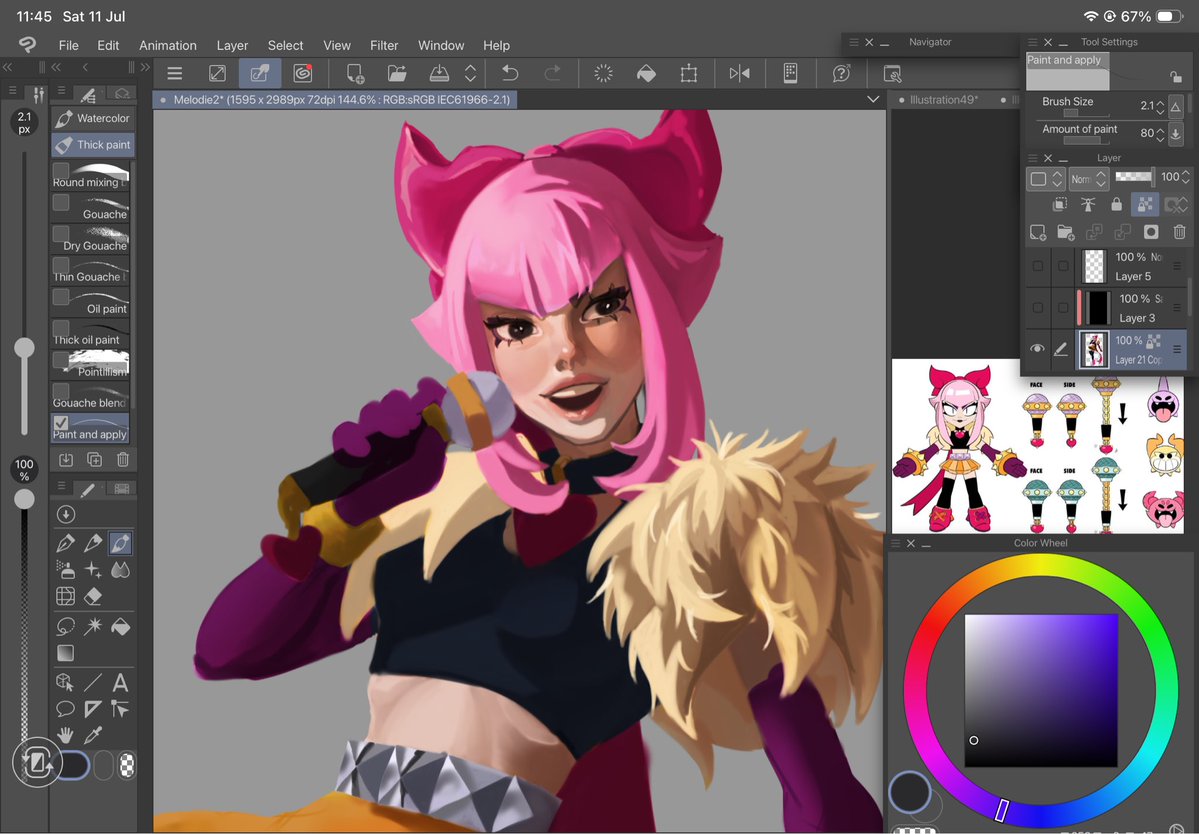Viewport: 1199px width, 834px height.
Task: Toggle the Tool Settings lock icon
Action: click(x=1176, y=76)
